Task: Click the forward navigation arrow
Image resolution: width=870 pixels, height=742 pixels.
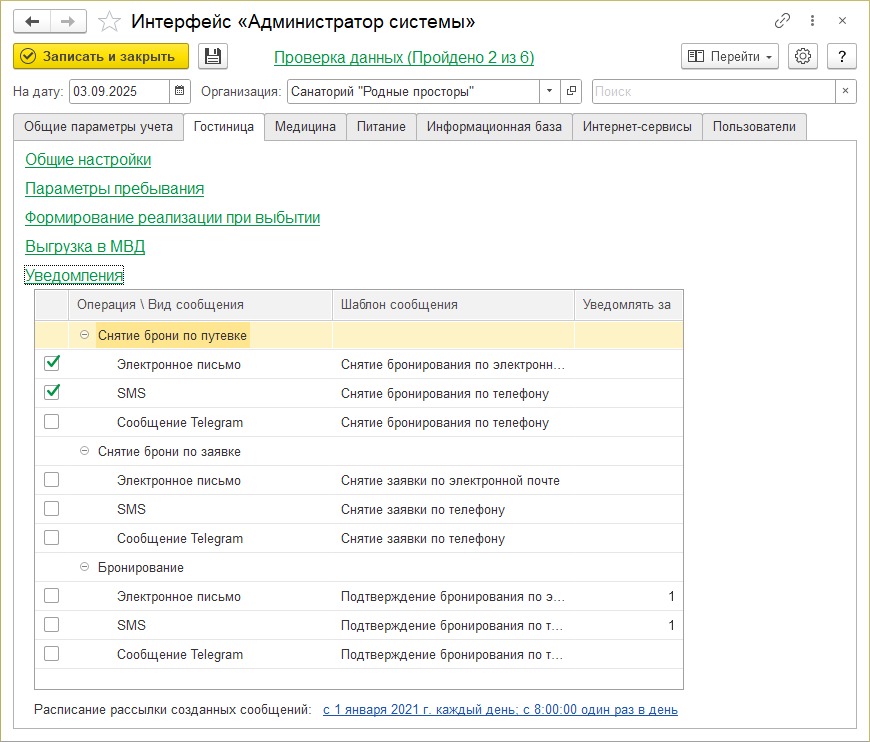Action: pyautogui.click(x=68, y=21)
